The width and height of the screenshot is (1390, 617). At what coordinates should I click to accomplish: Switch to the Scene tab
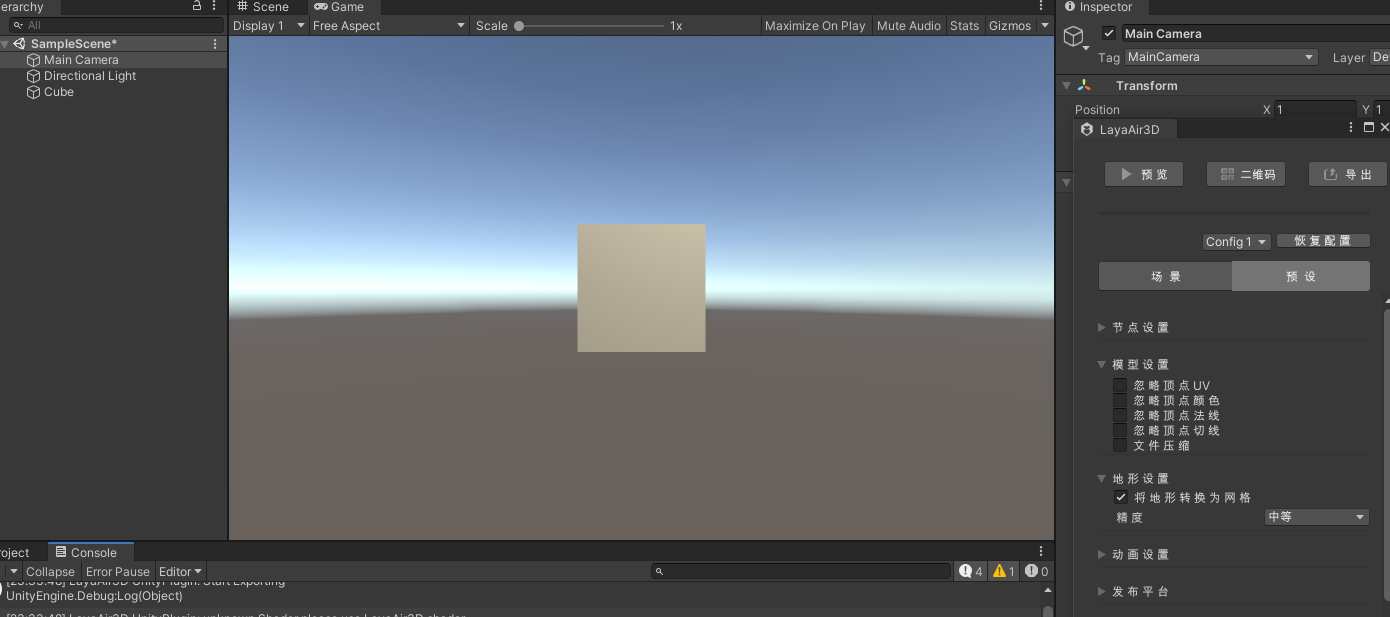[263, 7]
